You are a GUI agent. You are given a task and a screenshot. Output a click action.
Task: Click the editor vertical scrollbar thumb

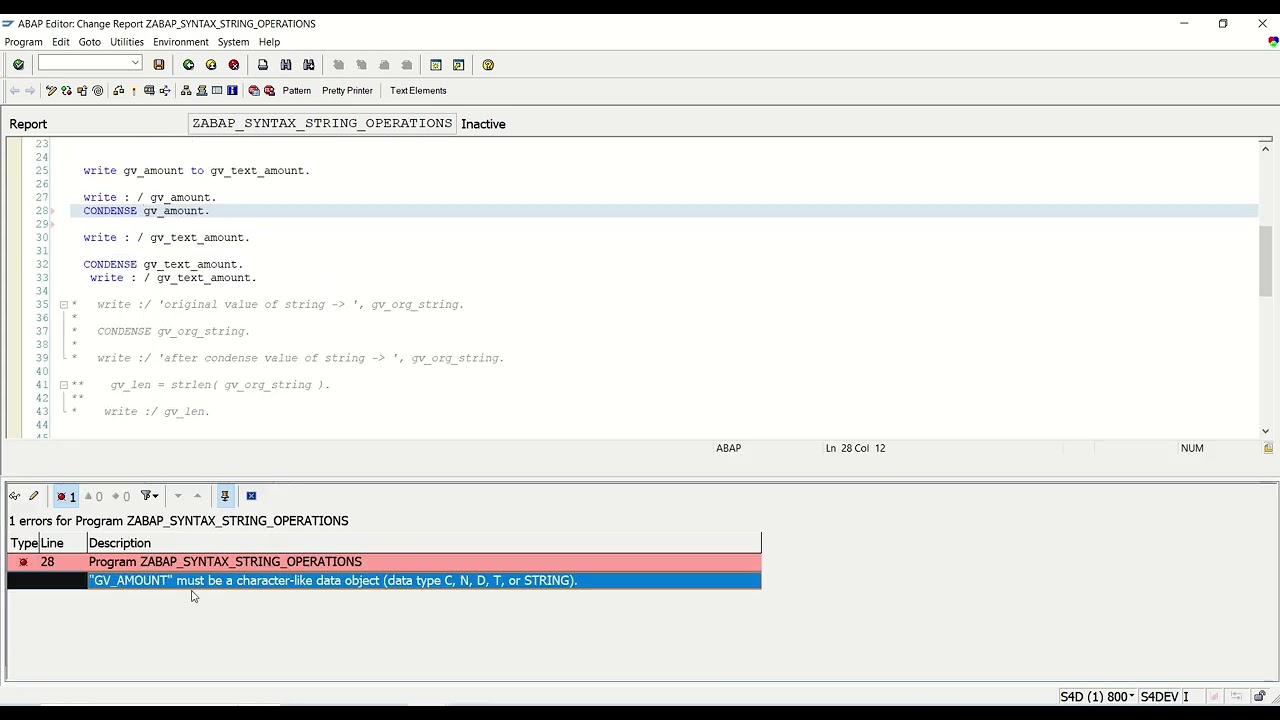(x=1265, y=260)
